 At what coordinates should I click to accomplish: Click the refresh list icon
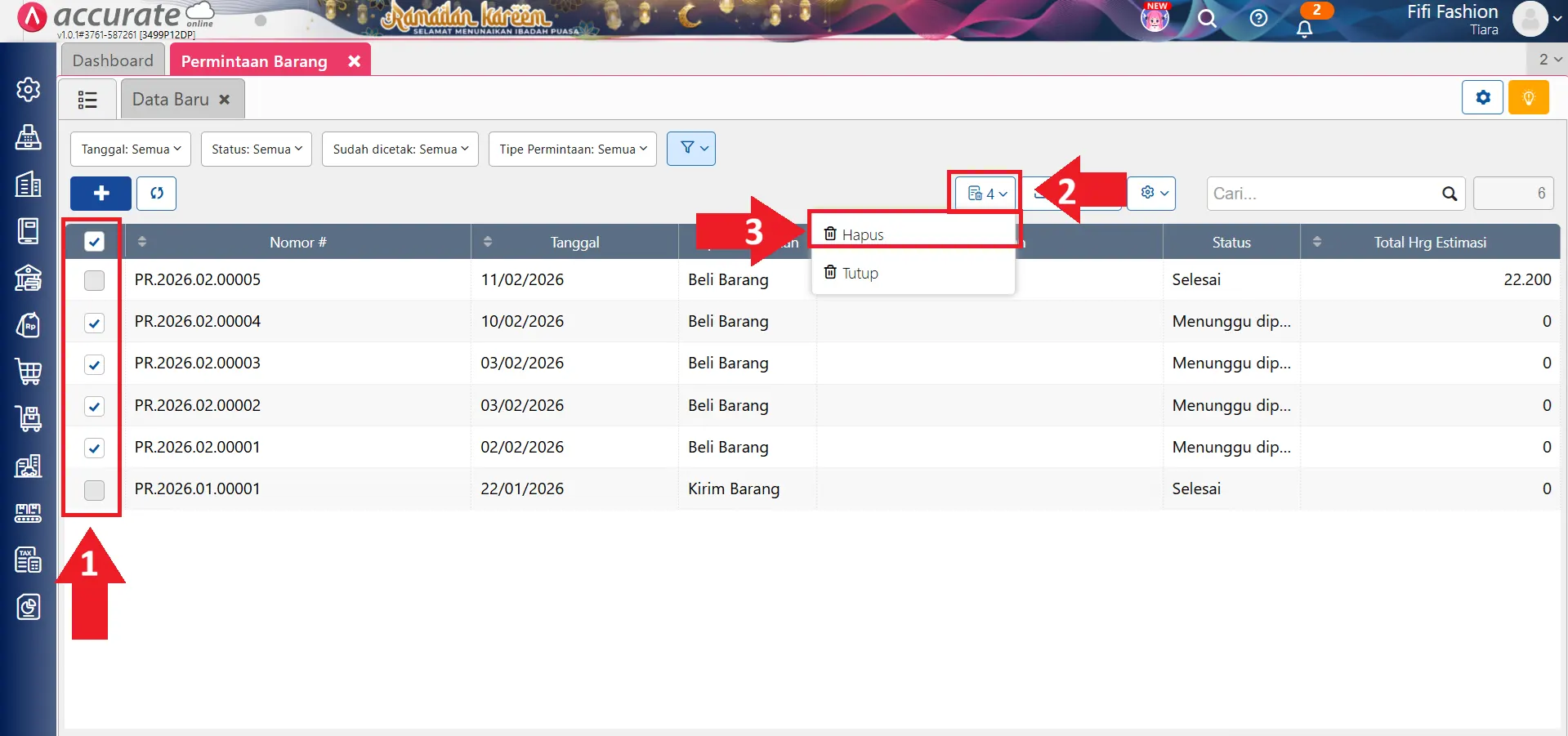pos(156,194)
